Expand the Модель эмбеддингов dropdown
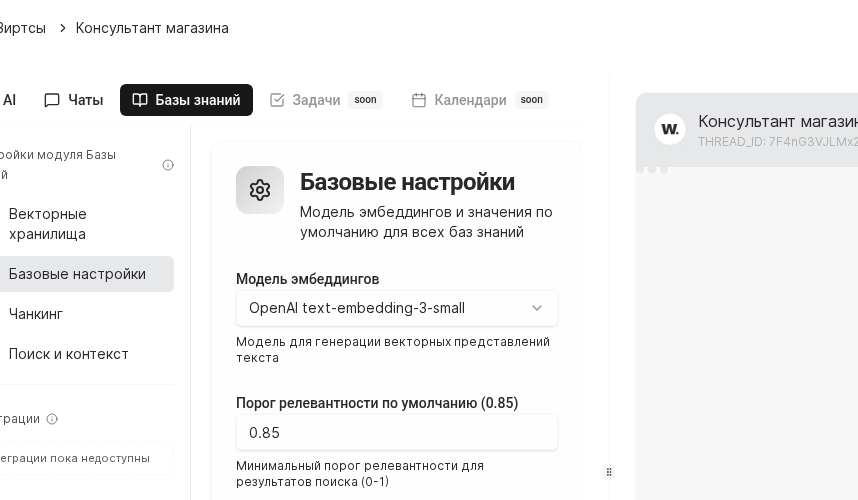858x500 pixels. tap(397, 309)
